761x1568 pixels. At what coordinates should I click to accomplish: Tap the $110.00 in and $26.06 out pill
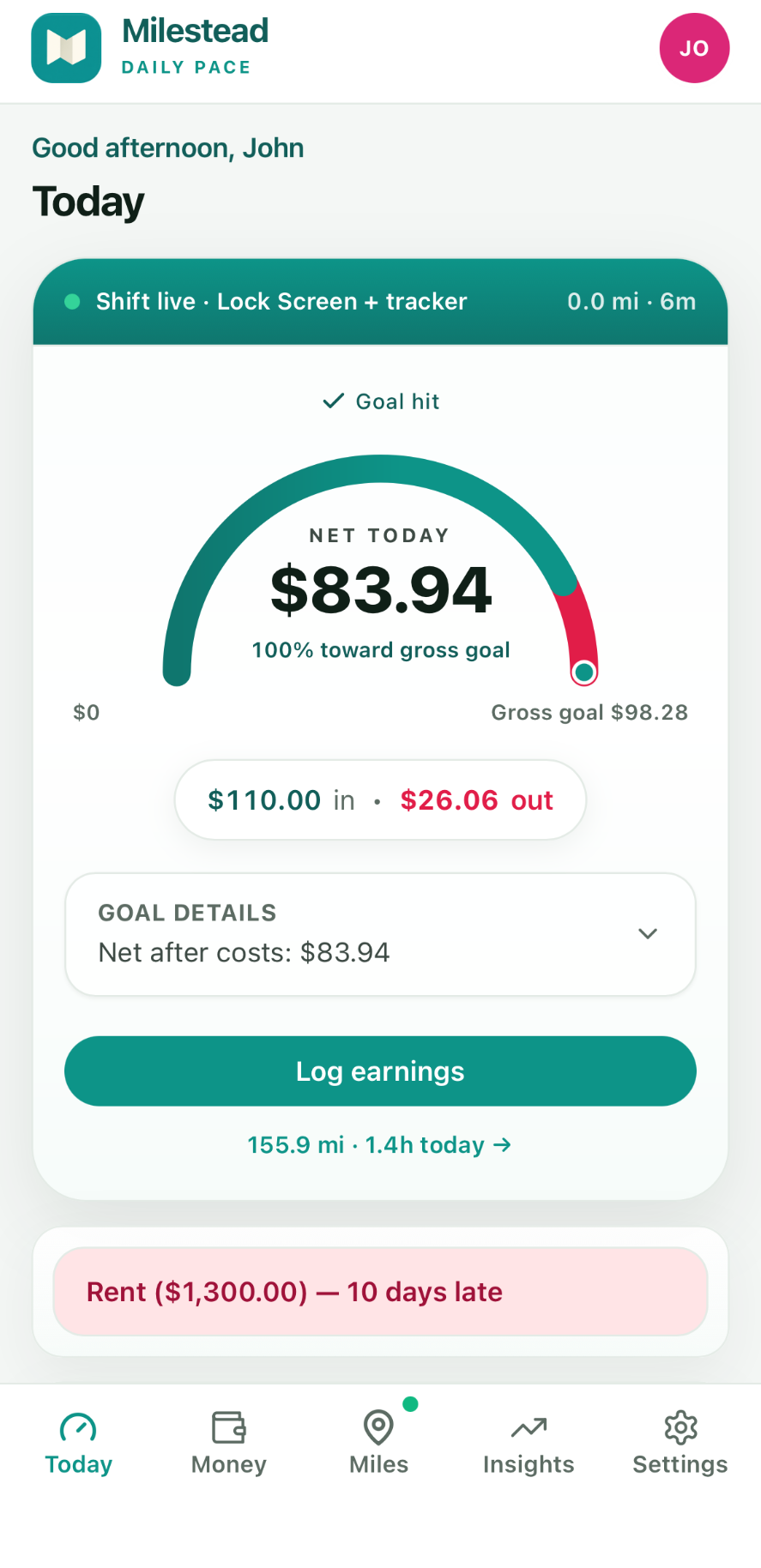point(380,799)
